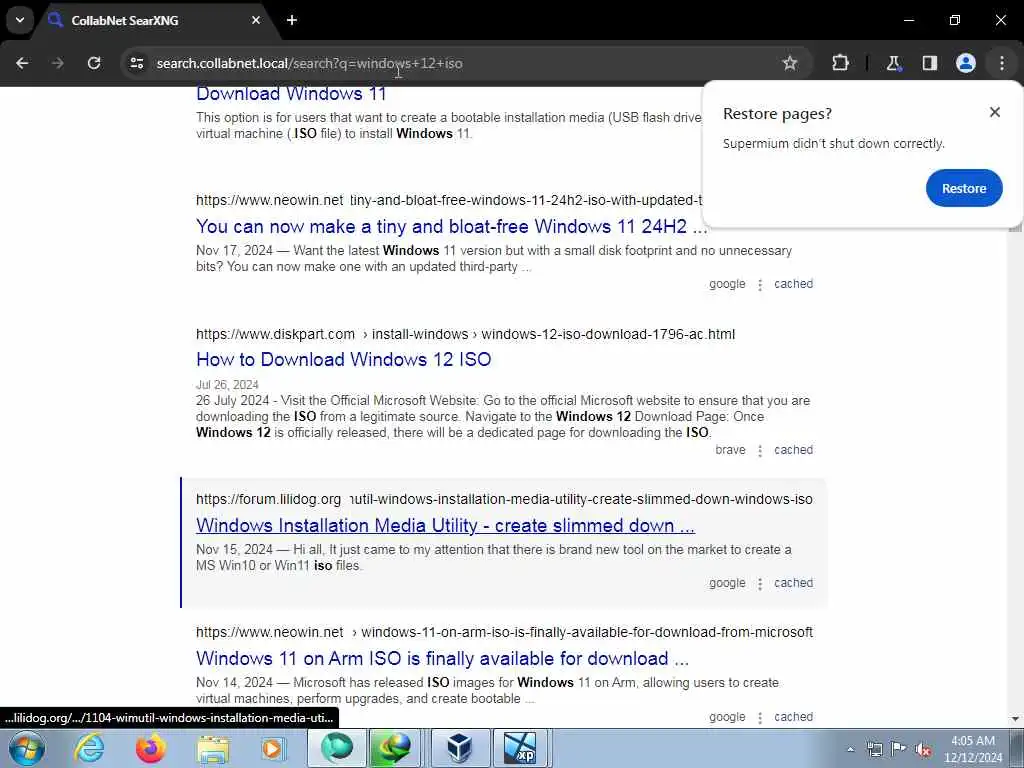Screen dimensions: 1024x768
Task: Show hidden system tray icons
Action: pos(850,749)
